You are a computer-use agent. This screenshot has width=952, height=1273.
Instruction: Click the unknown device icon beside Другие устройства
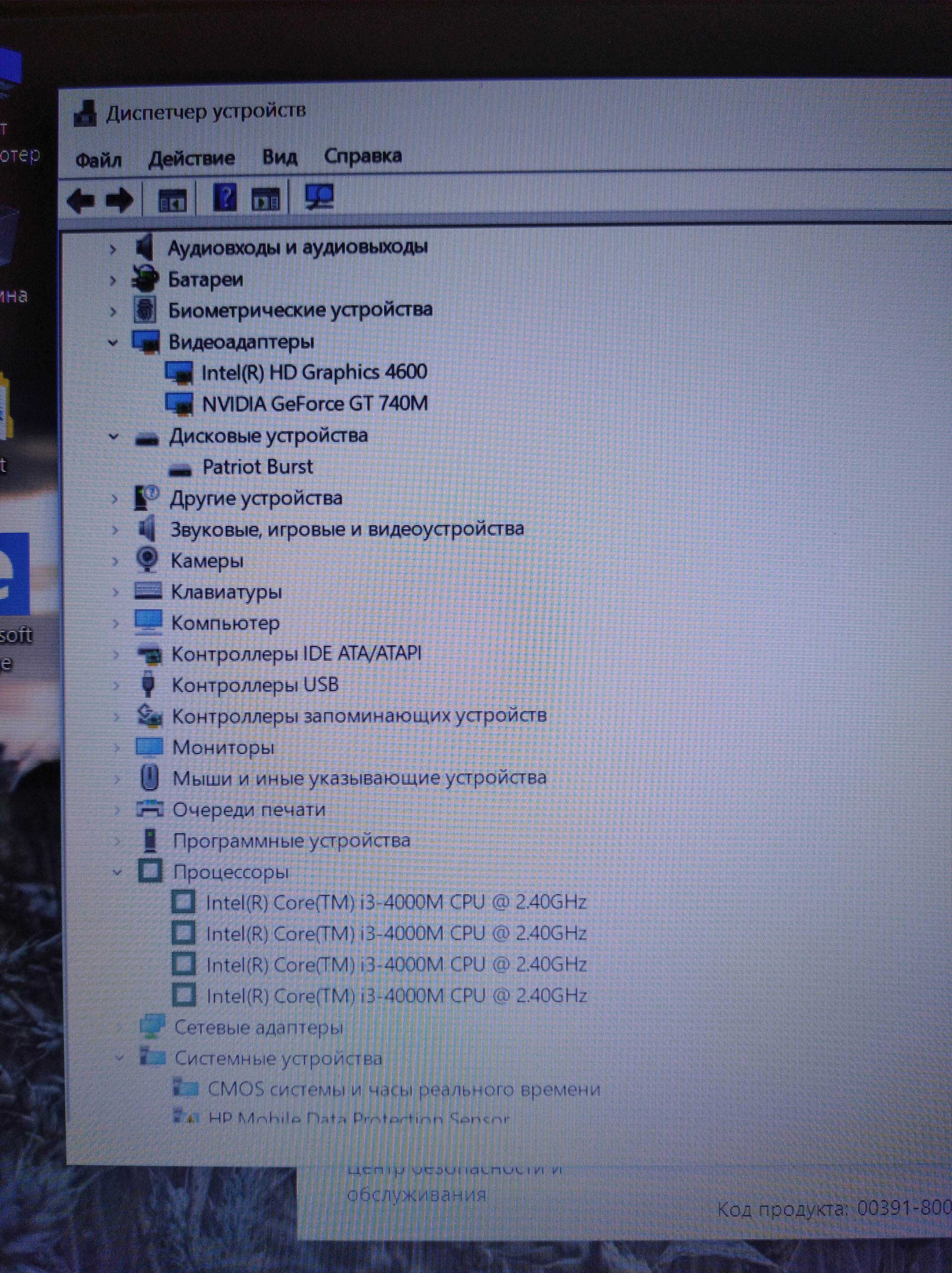pos(147,497)
